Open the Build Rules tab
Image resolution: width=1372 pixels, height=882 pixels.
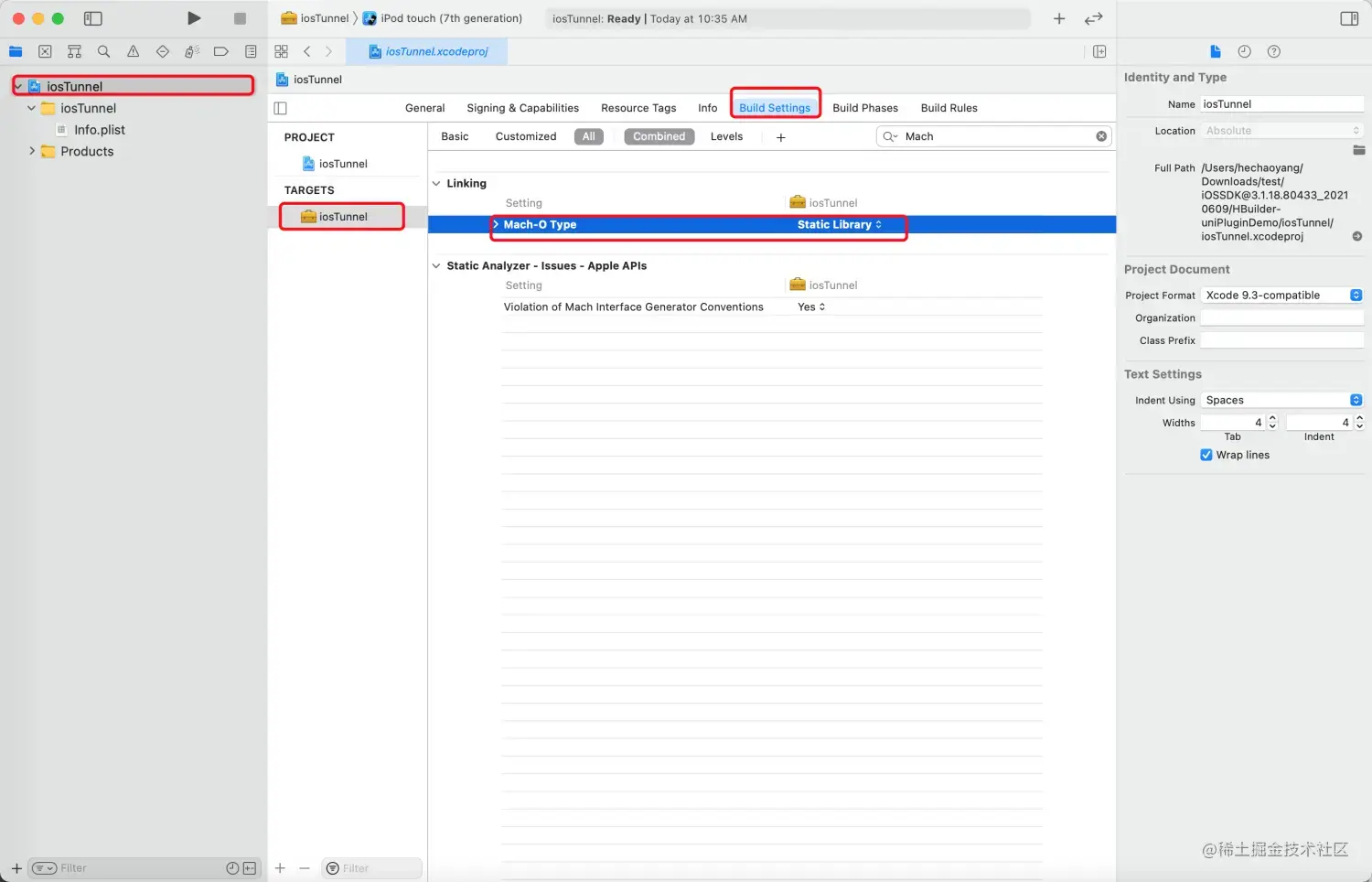949,108
